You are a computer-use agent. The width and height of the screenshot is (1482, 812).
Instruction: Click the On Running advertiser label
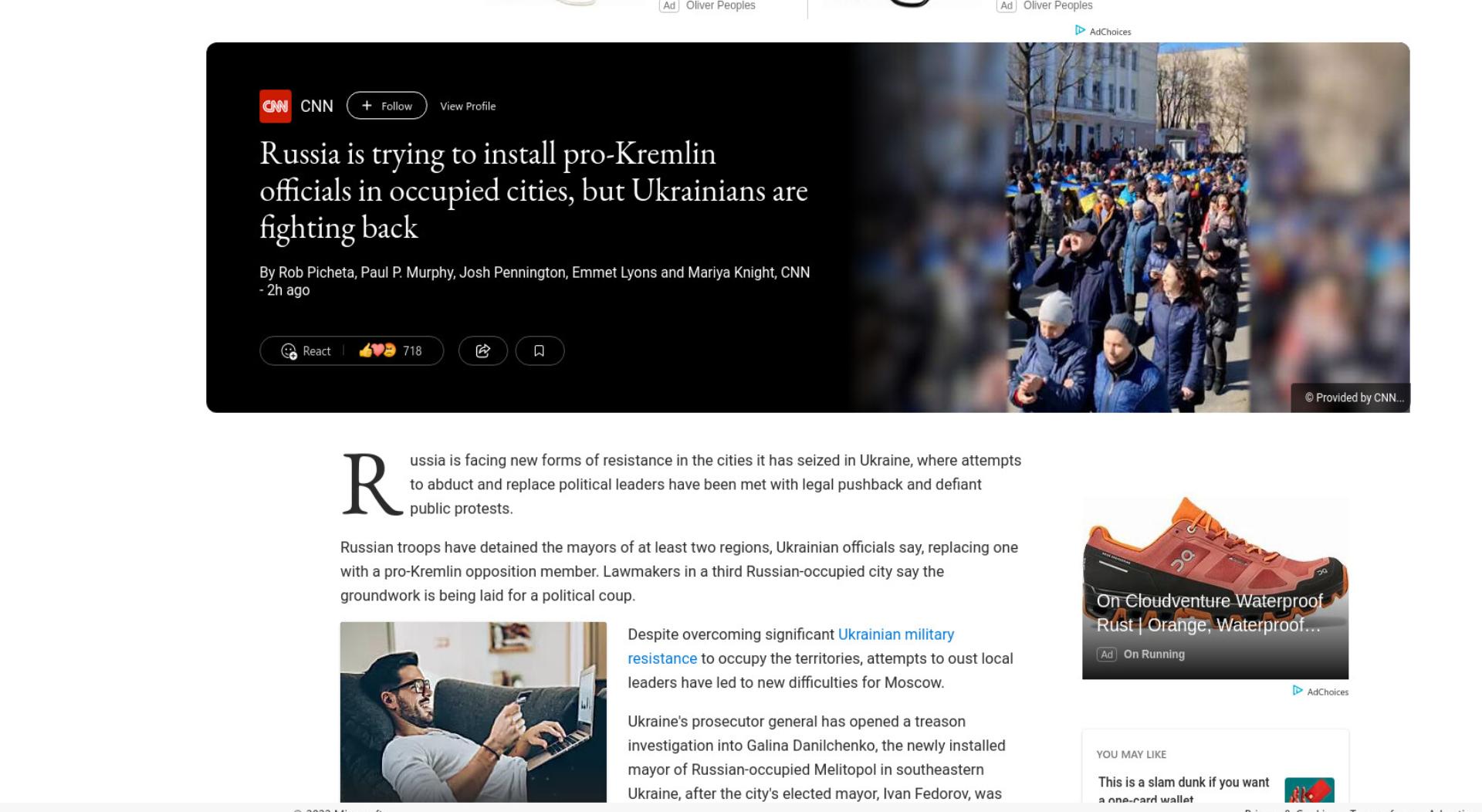pyautogui.click(x=1153, y=654)
